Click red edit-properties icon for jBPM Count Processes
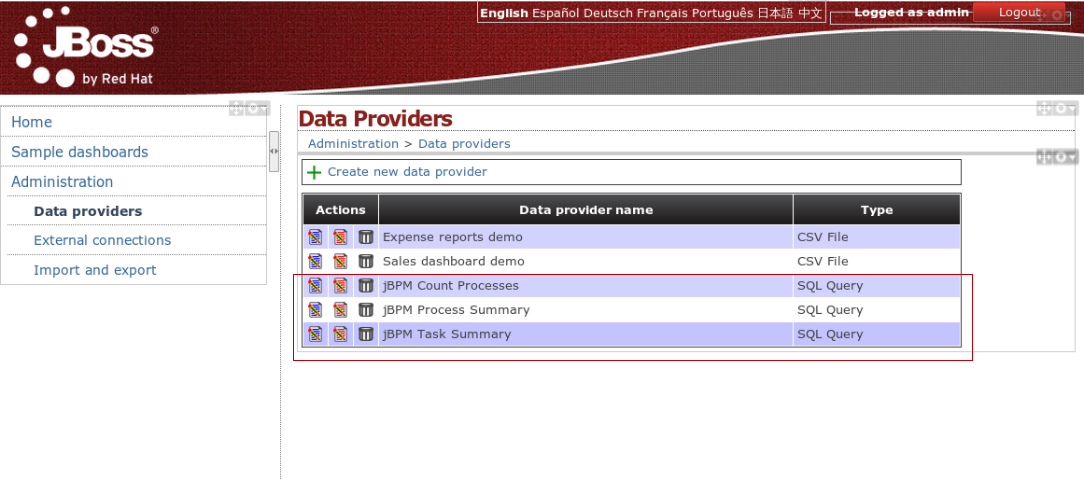Screen dimensions: 1084x479 coord(340,285)
